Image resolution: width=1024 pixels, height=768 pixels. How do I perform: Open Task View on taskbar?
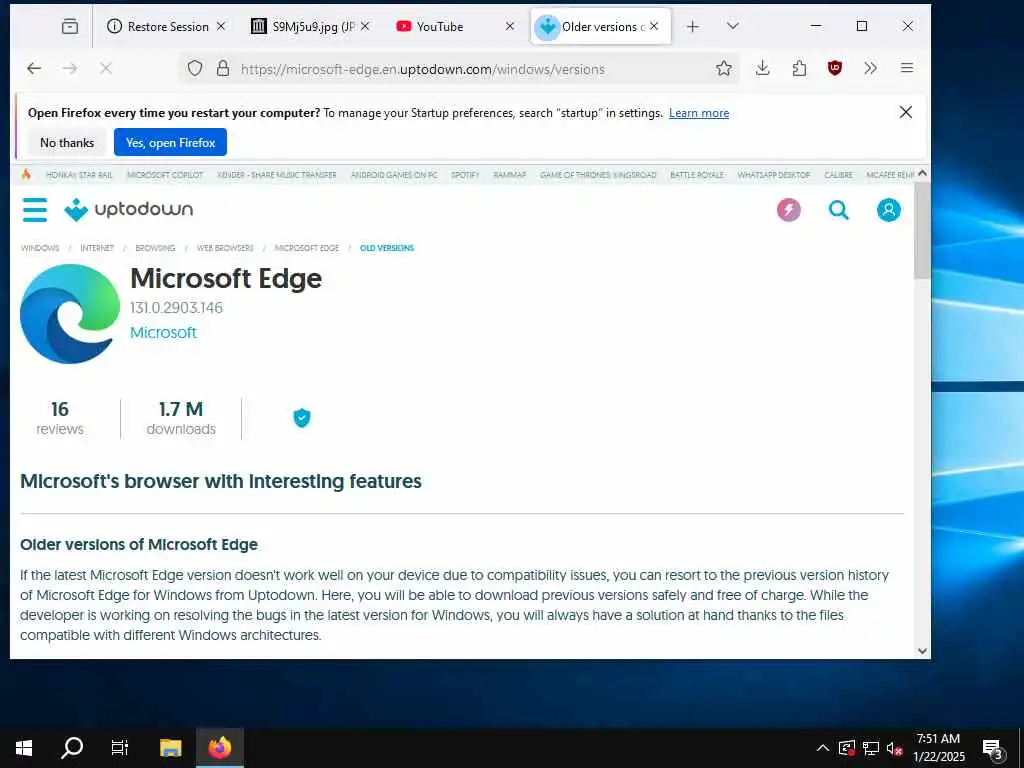pyautogui.click(x=120, y=748)
